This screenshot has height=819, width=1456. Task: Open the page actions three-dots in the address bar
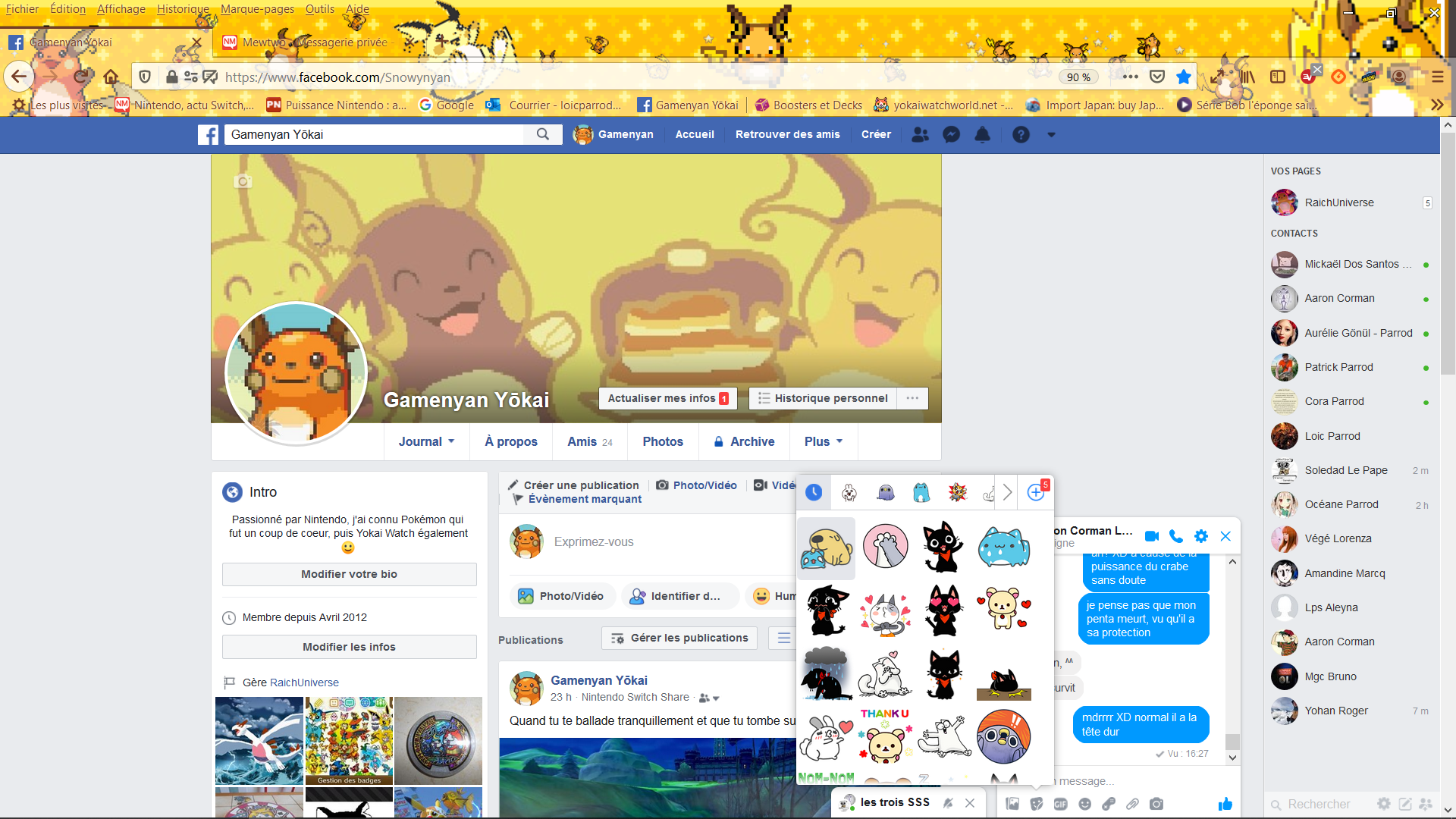pyautogui.click(x=1130, y=77)
